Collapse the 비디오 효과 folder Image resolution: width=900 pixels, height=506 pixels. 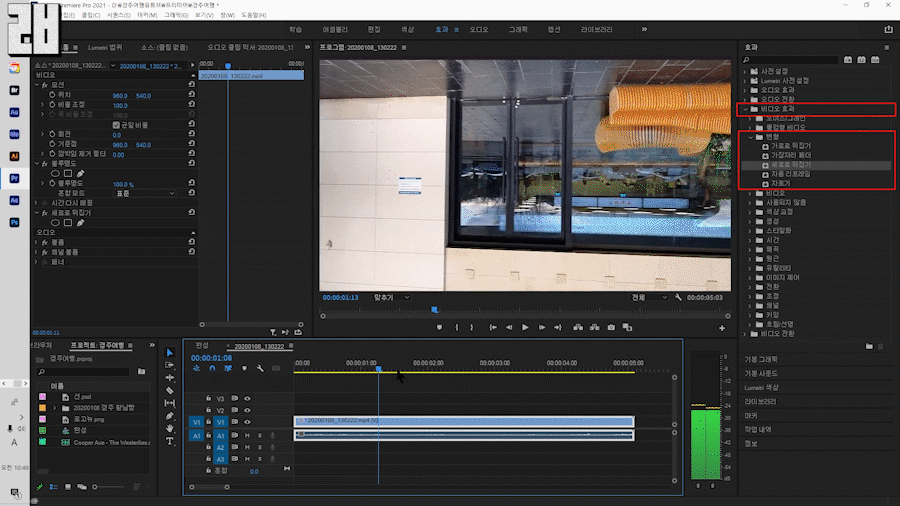743,109
